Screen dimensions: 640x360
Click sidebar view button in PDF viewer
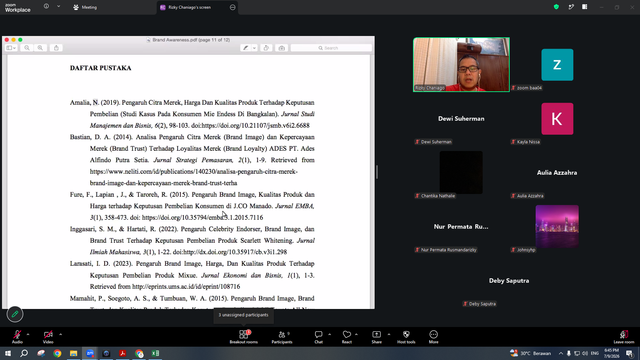[x=11, y=48]
